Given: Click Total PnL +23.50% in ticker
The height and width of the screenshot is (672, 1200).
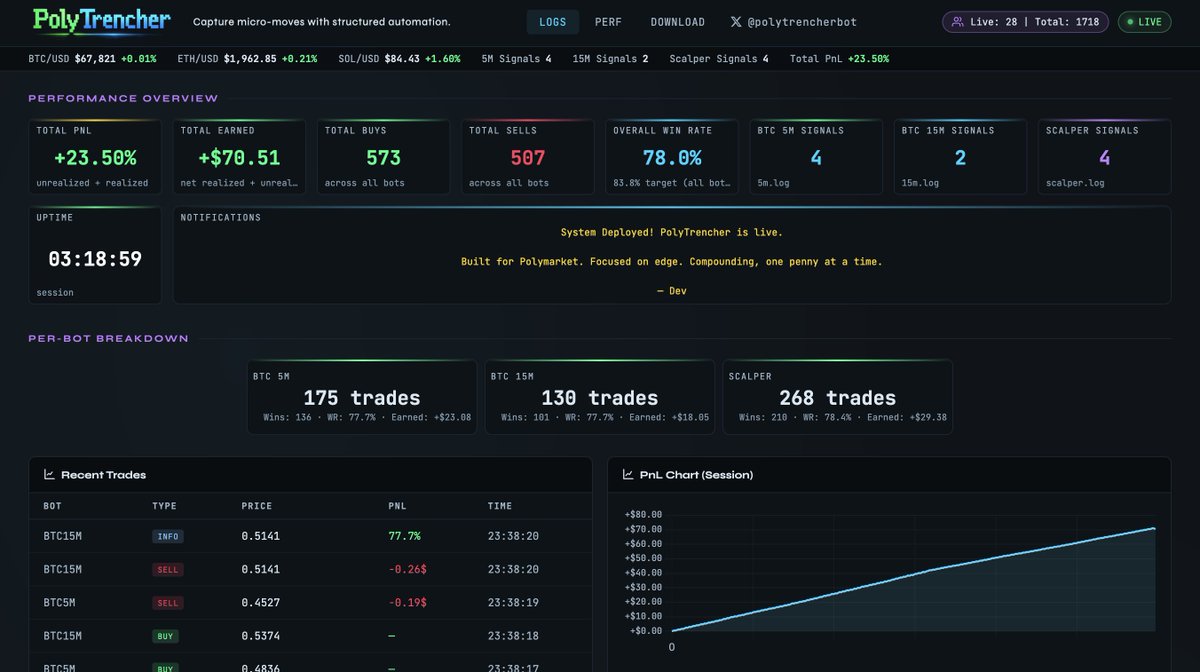Looking at the screenshot, I should pos(839,59).
